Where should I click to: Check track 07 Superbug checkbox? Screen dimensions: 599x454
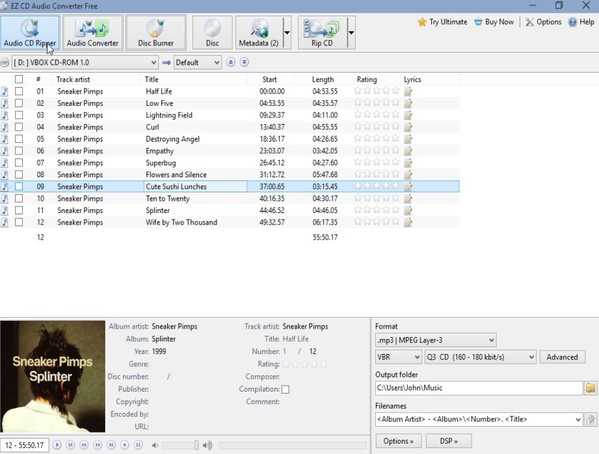point(19,162)
